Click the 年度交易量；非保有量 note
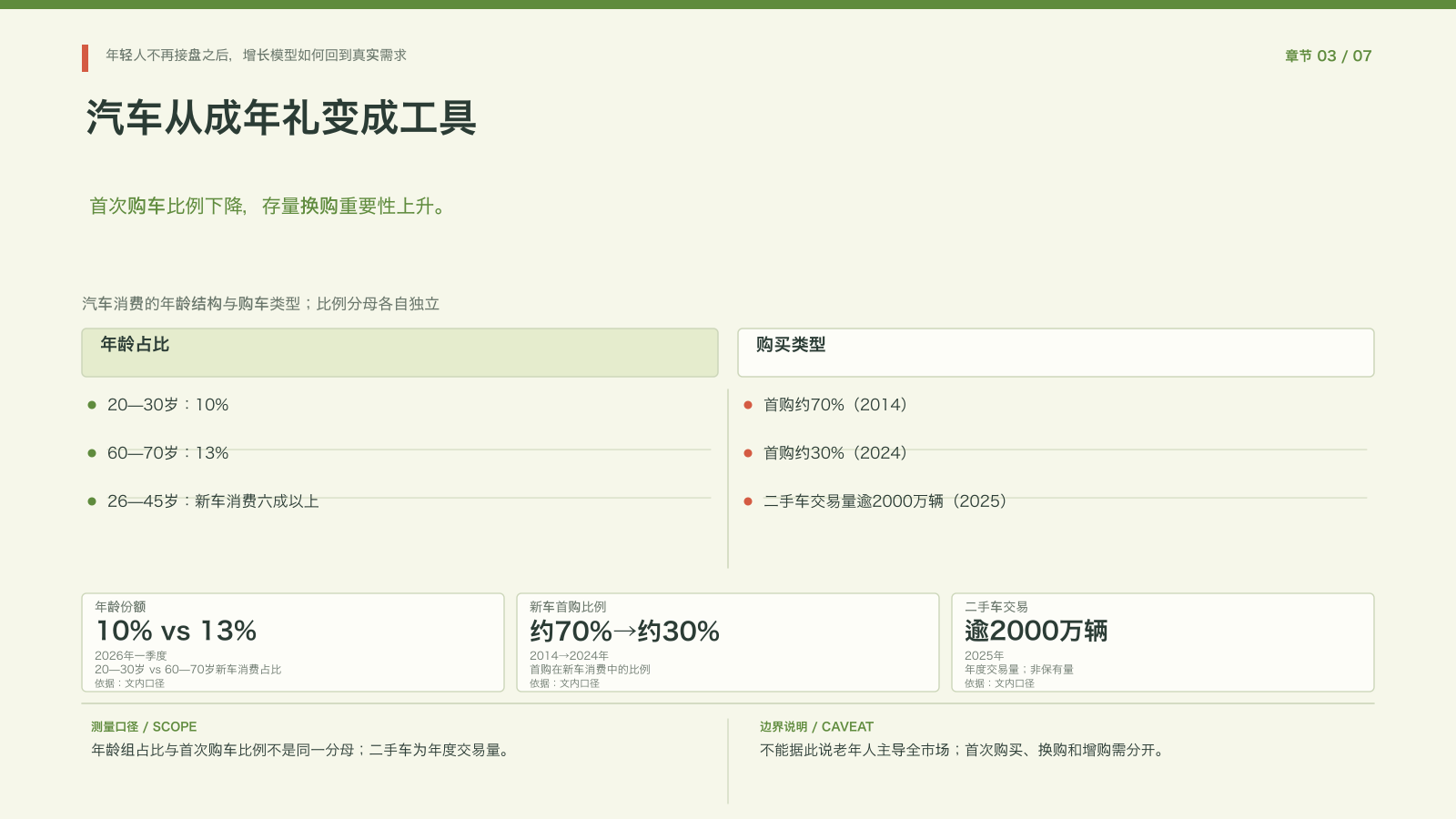Image resolution: width=1456 pixels, height=819 pixels. click(x=1019, y=670)
